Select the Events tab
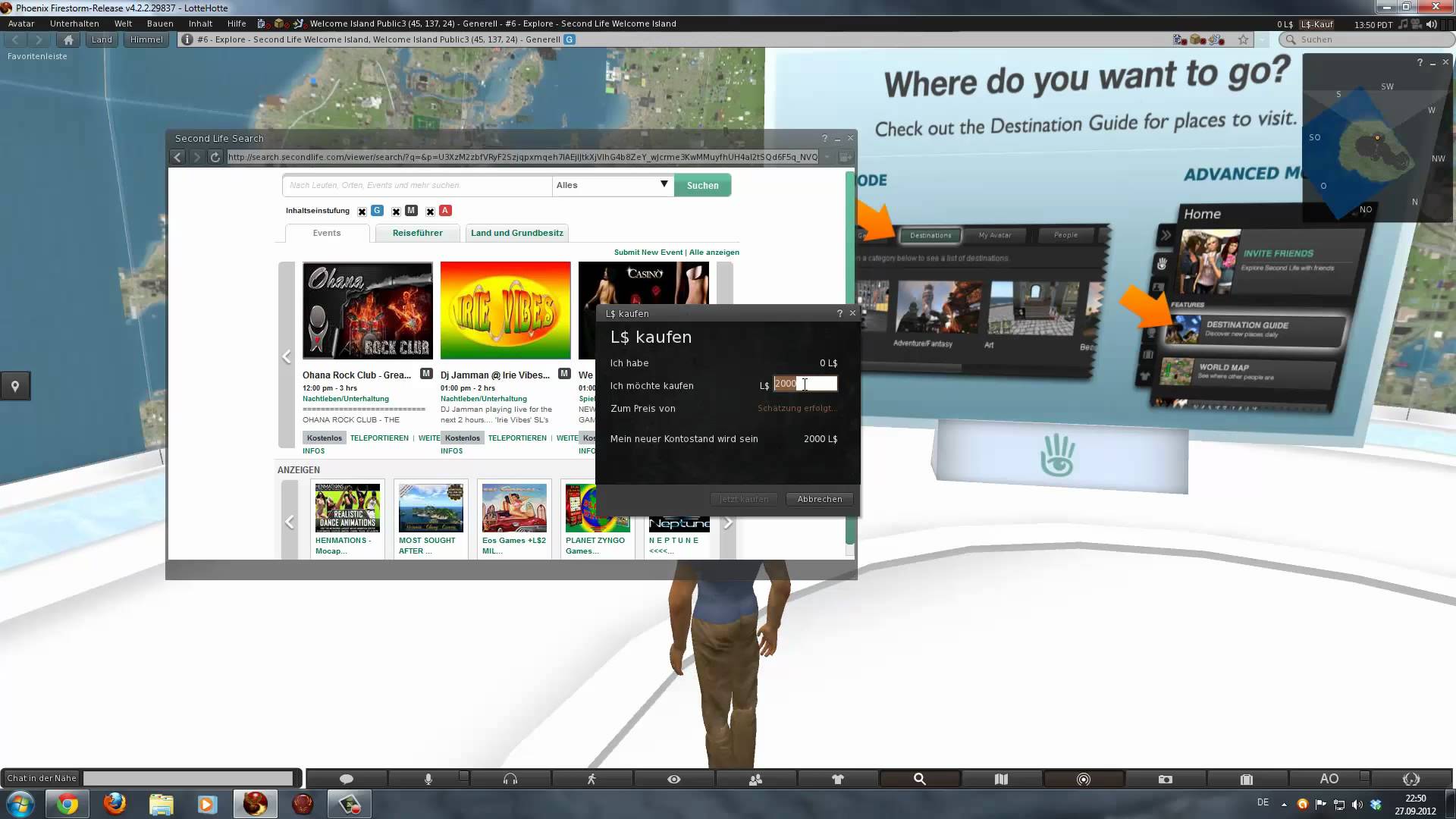 click(327, 233)
